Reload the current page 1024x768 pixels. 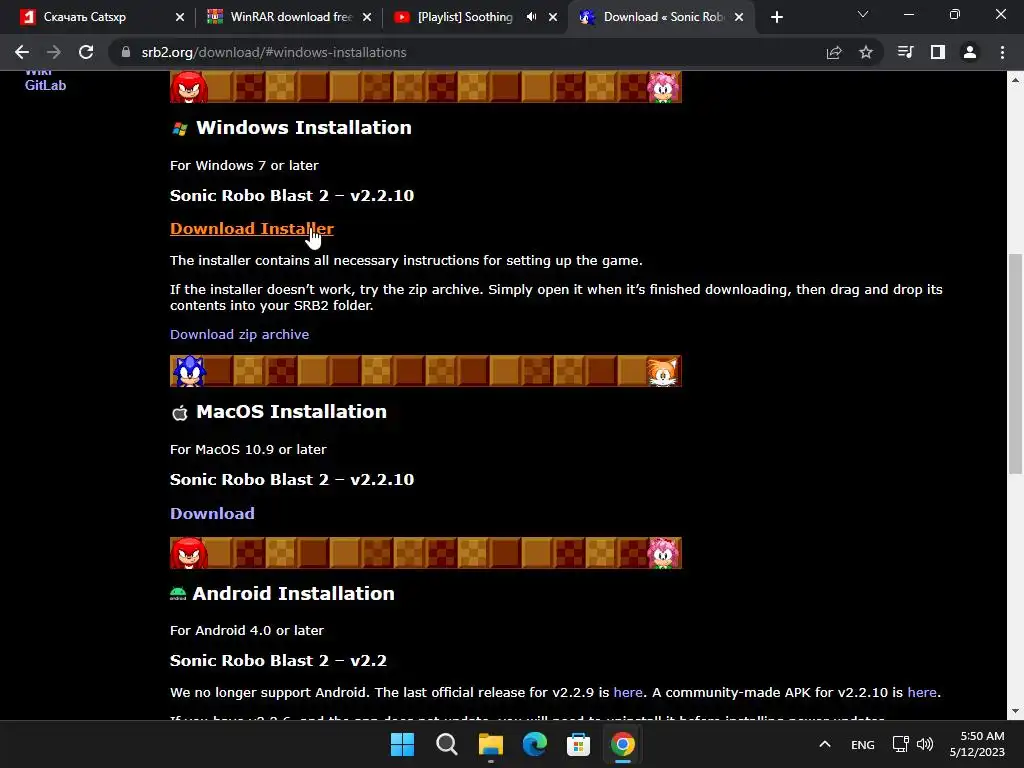[x=86, y=52]
